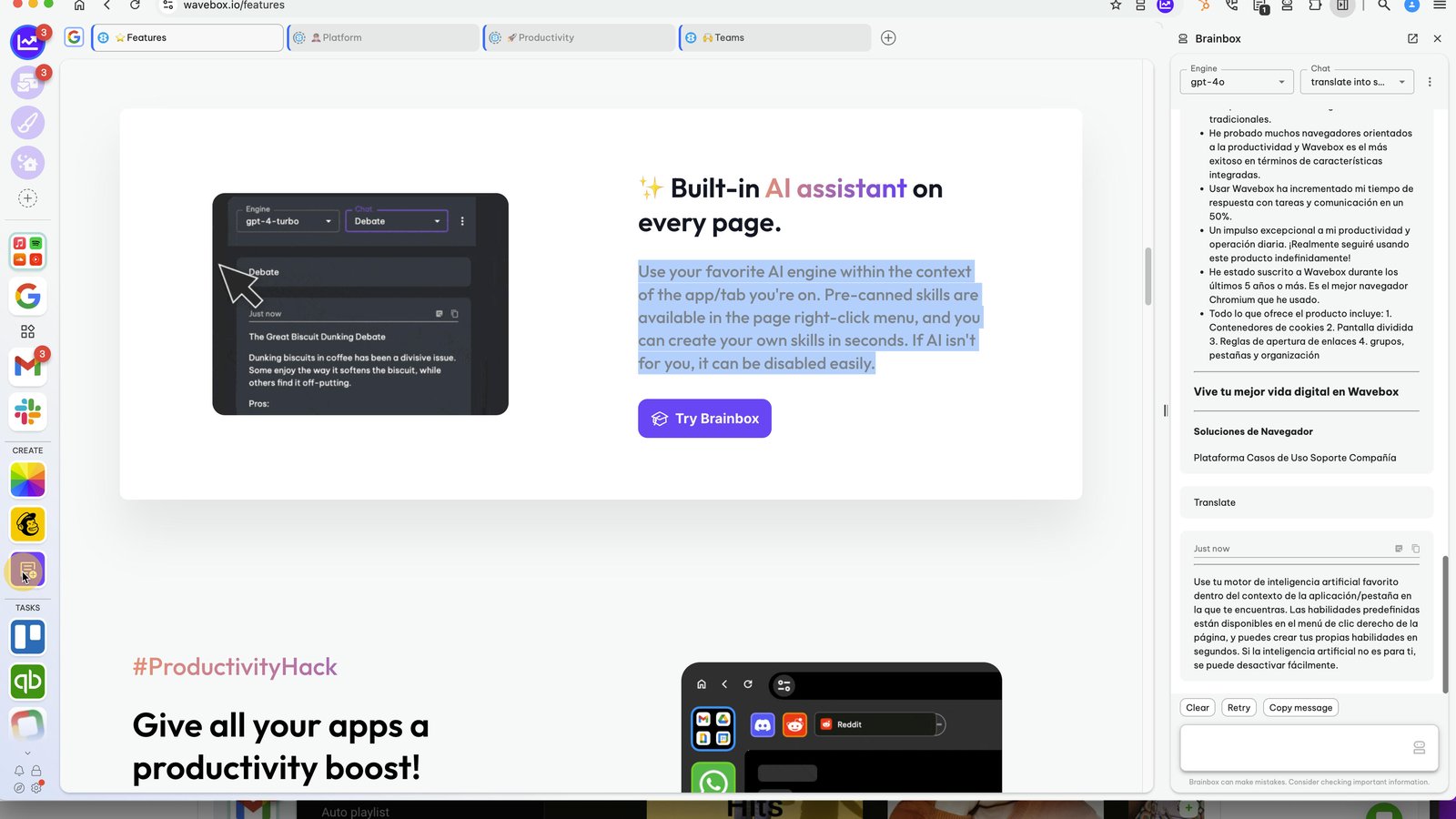Screen dimensions: 1456x819
Task: Click the Brainbox message input field
Action: point(1309,748)
